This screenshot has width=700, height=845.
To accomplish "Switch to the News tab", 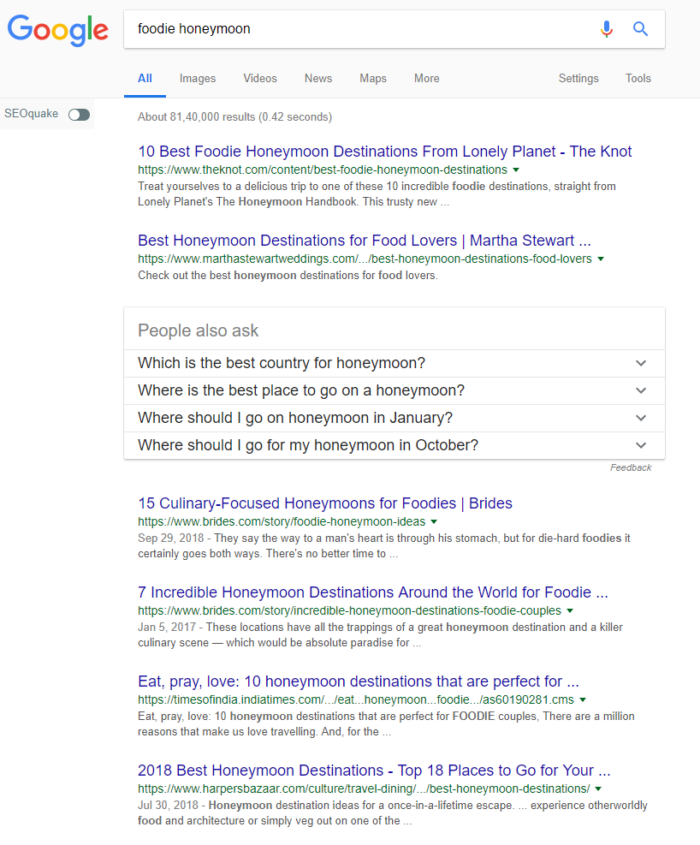I will [318, 79].
